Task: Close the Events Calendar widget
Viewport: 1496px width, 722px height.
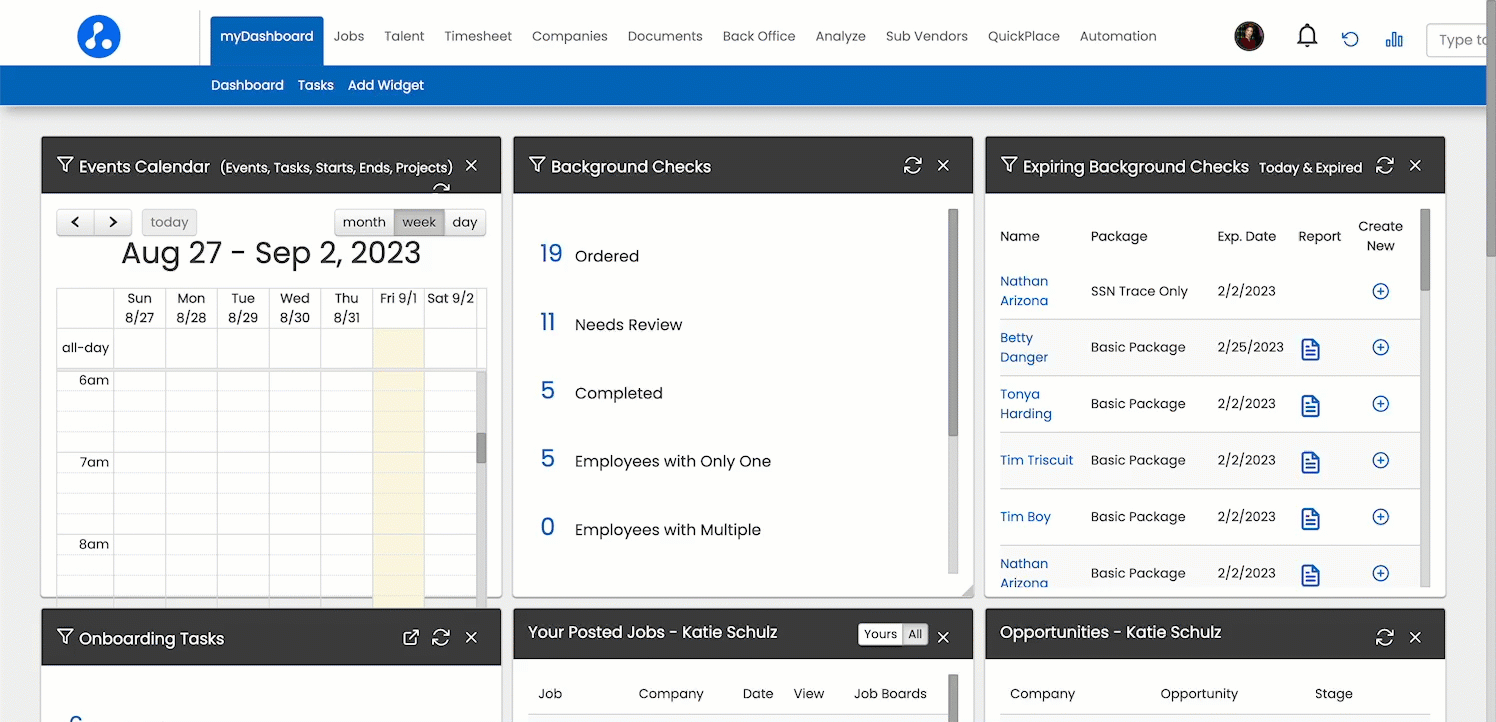Action: 471,166
